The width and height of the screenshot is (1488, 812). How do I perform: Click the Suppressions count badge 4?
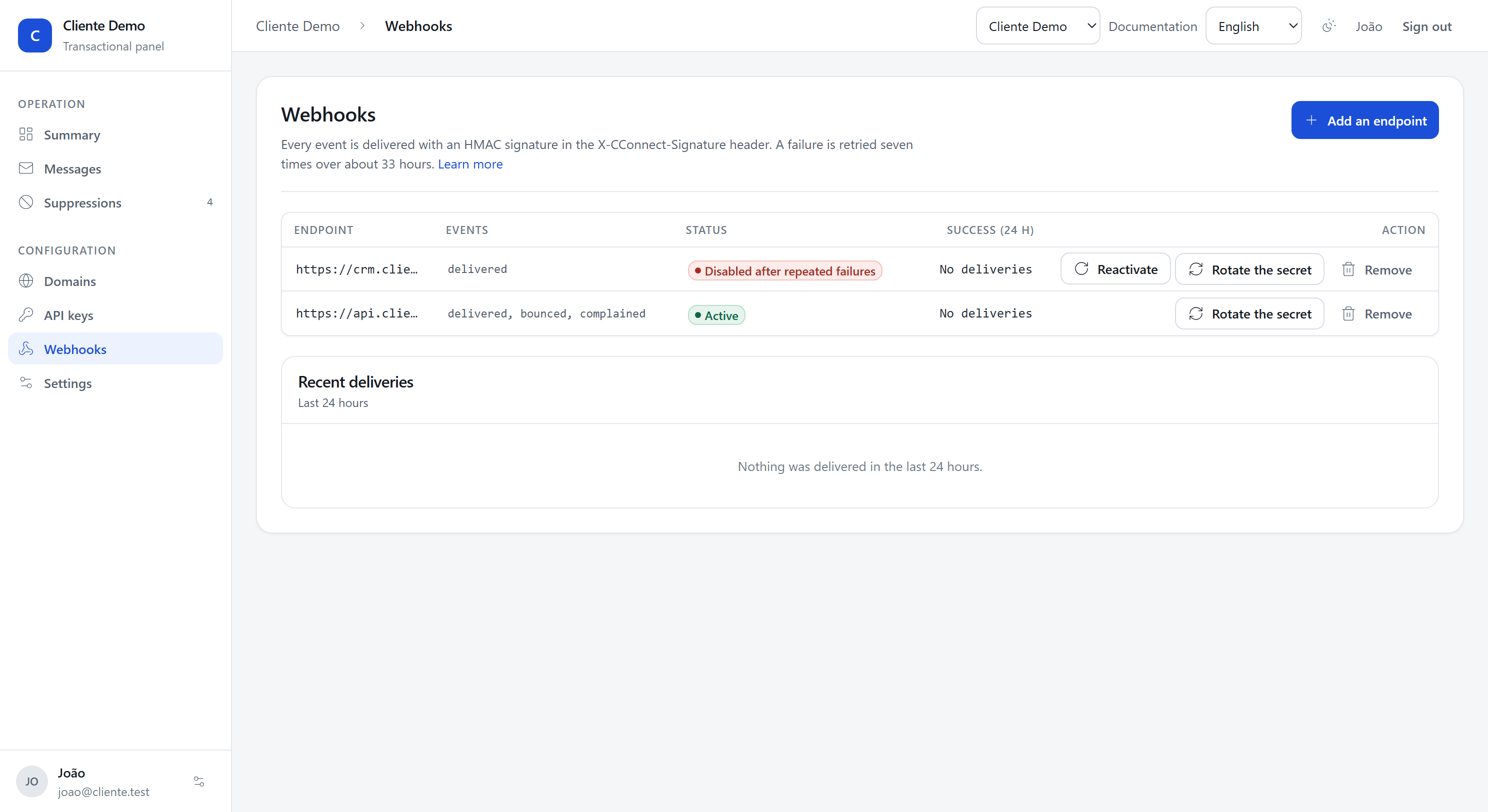point(209,202)
